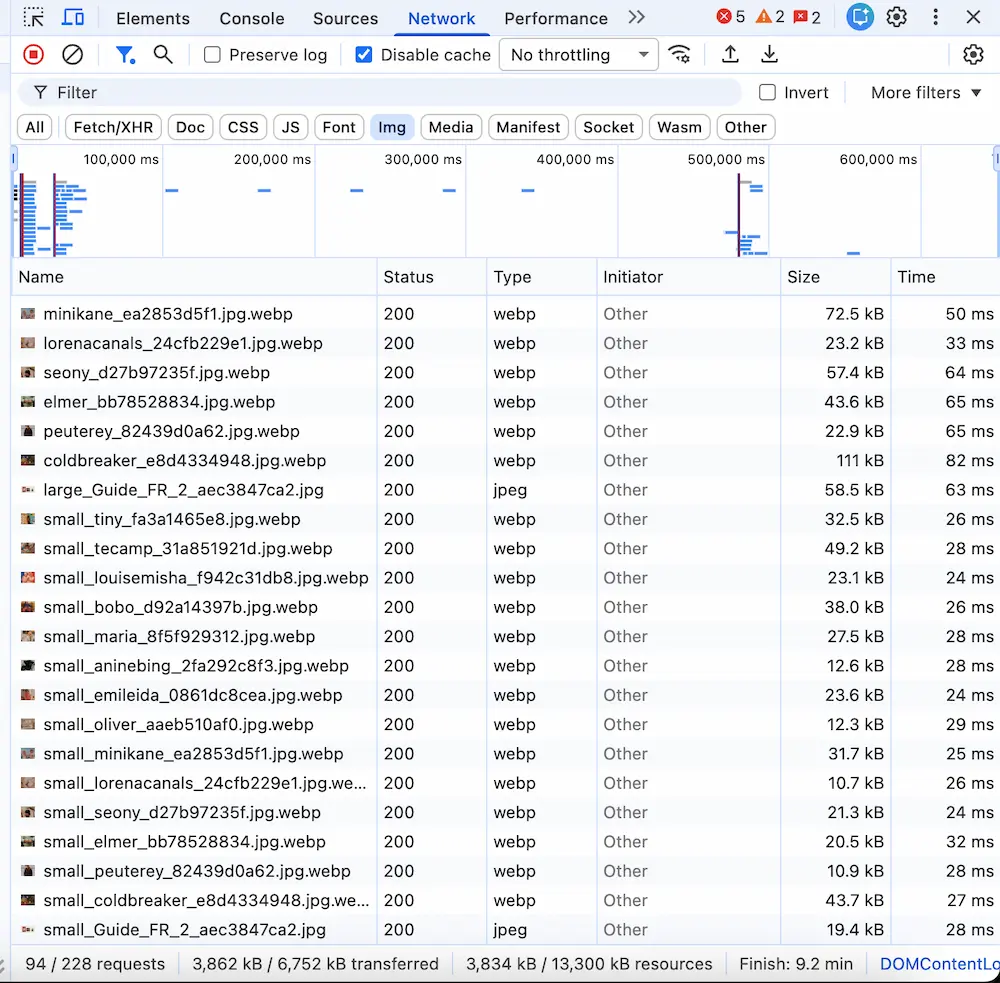Open Network panel settings gear

(973, 55)
